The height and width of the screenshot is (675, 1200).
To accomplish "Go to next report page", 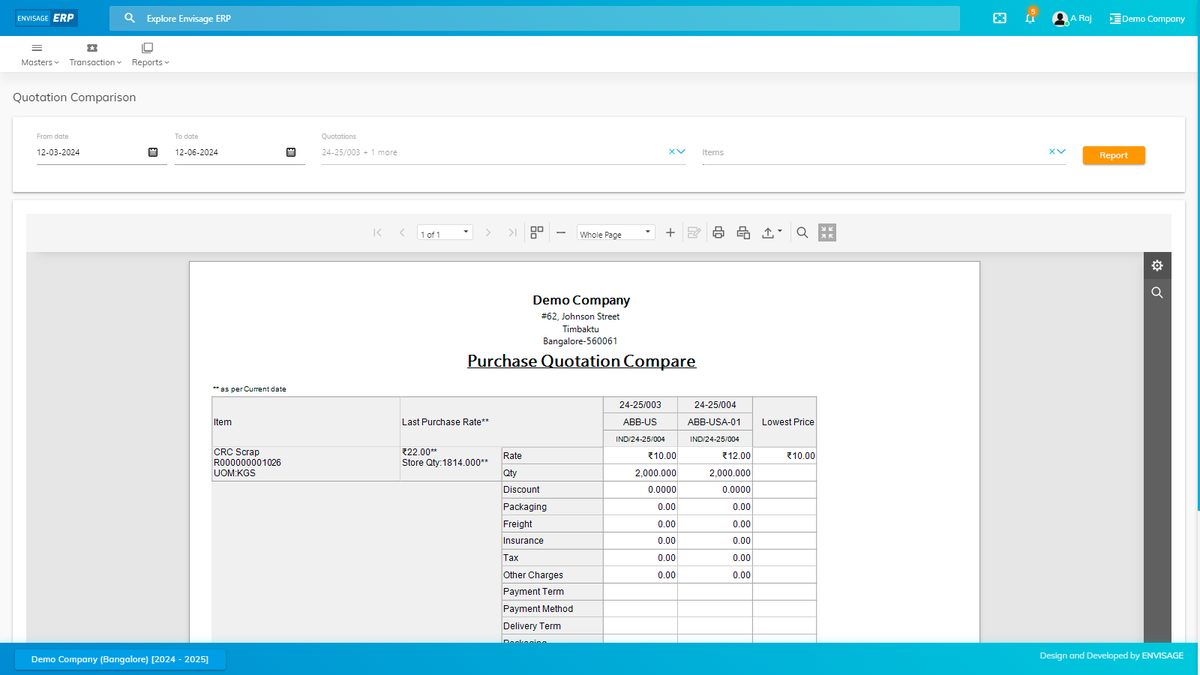I will point(488,232).
